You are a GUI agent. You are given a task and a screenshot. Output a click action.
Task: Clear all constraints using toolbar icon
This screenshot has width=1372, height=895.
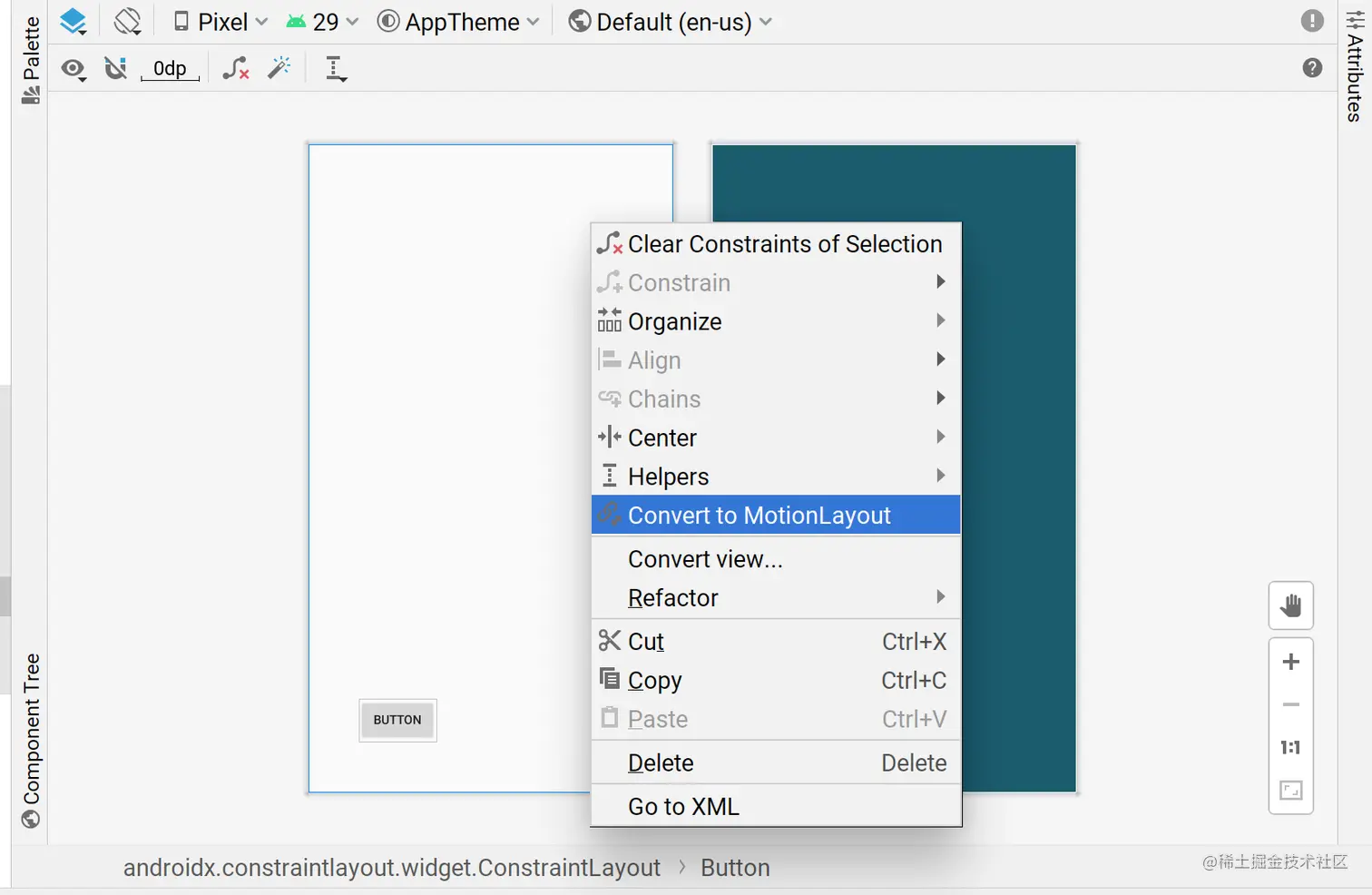[x=236, y=67]
